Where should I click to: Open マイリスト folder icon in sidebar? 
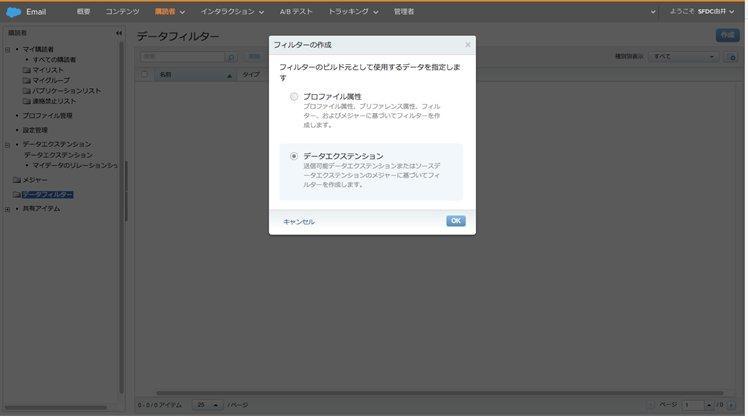point(27,70)
